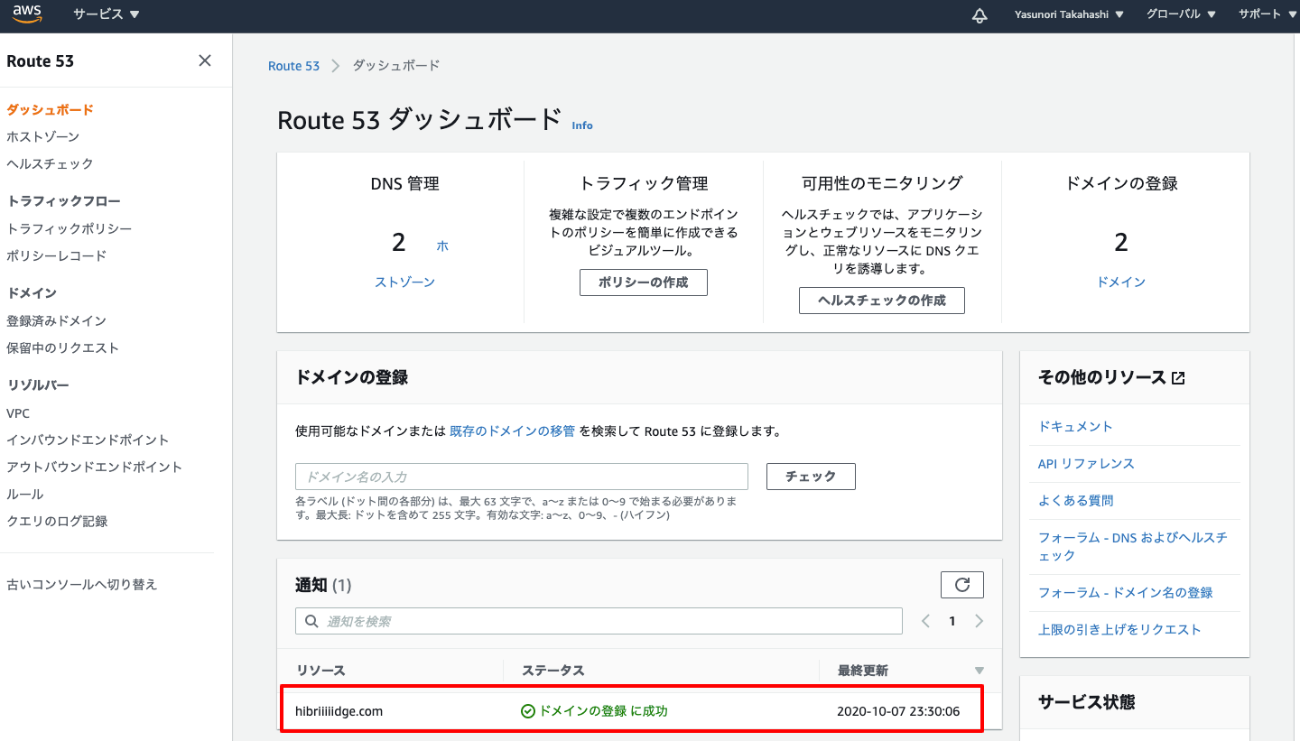
Task: Click the green success checkmark icon
Action: click(x=527, y=709)
